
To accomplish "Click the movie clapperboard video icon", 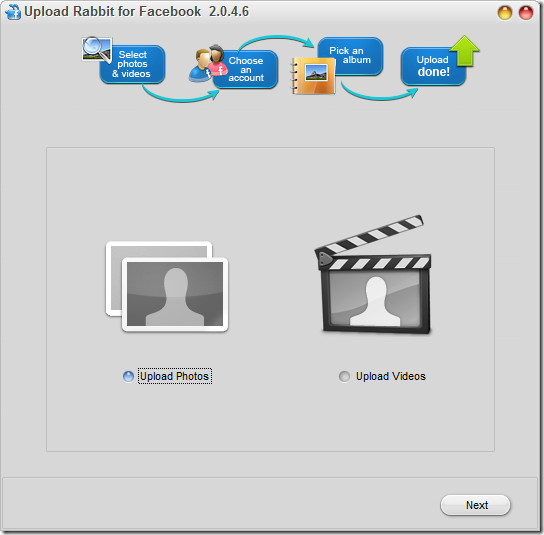I will click(373, 275).
